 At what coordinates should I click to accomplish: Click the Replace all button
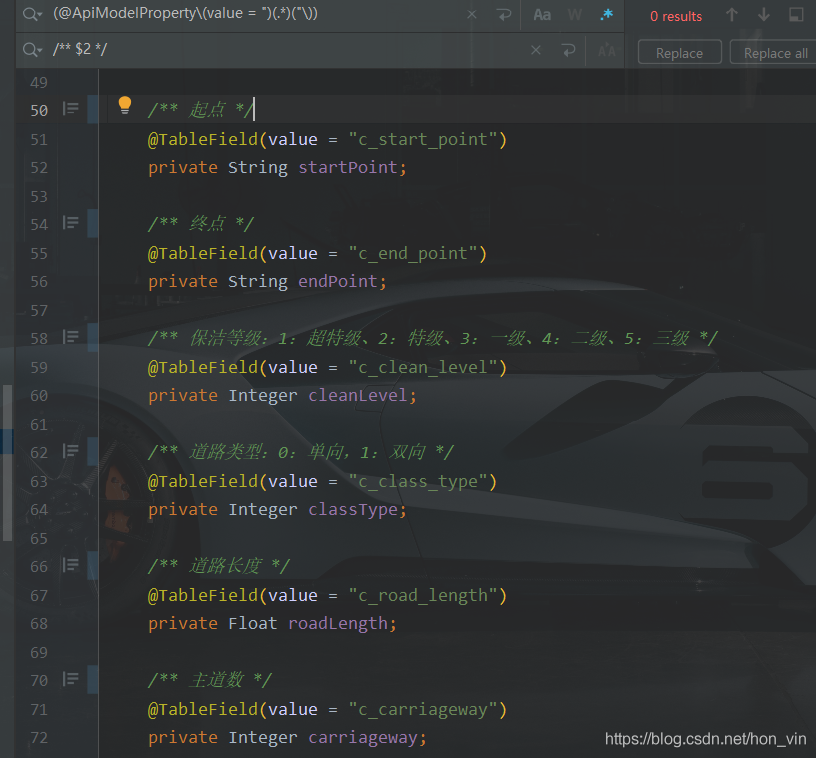point(773,52)
